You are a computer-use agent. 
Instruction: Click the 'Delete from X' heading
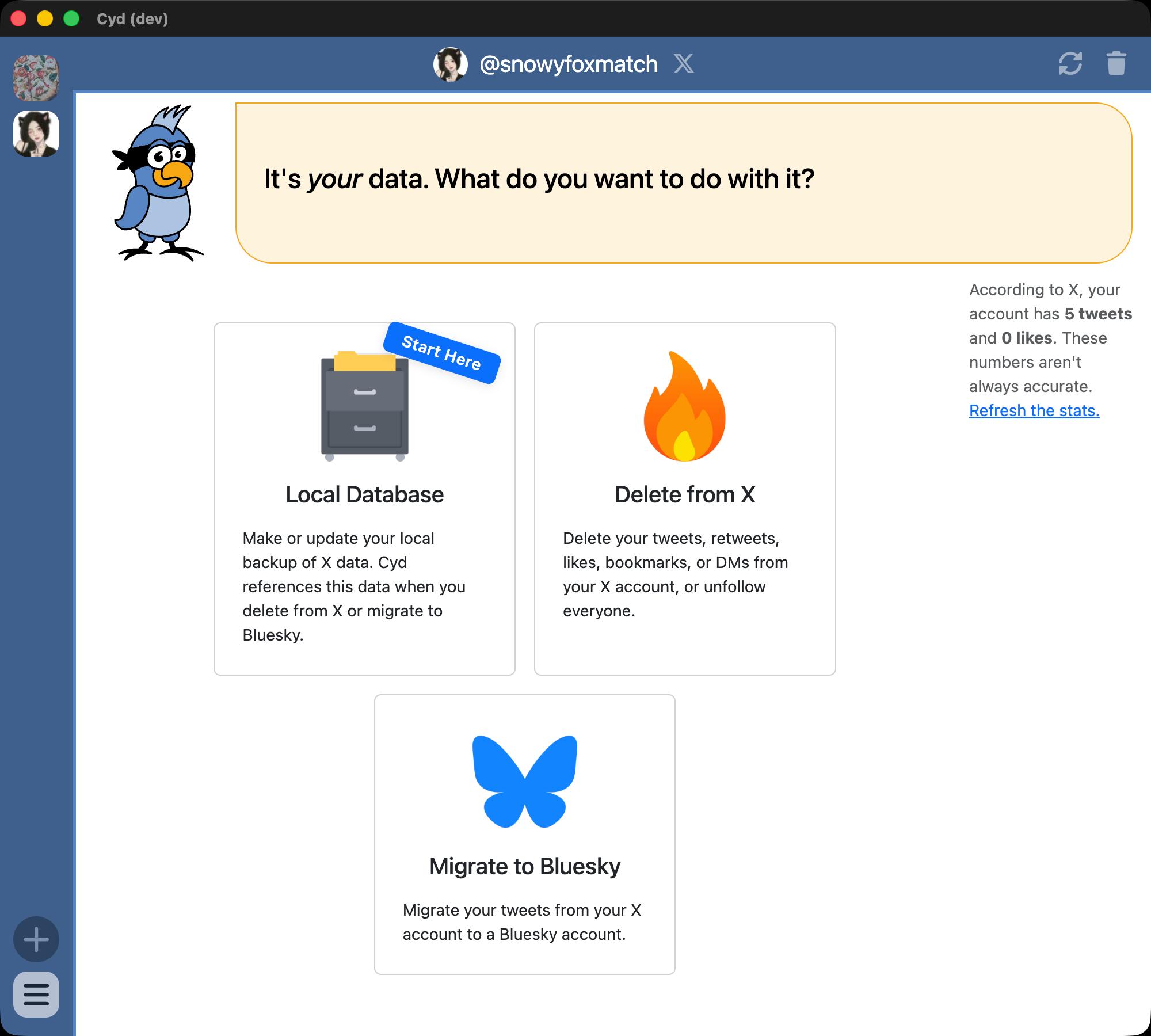click(685, 494)
